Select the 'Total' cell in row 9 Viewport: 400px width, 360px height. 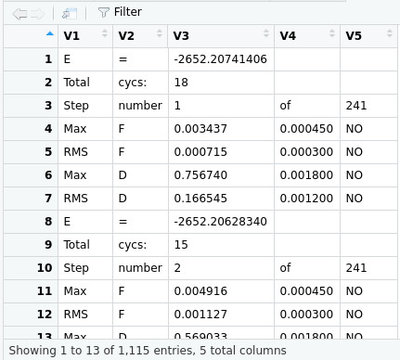[85, 245]
